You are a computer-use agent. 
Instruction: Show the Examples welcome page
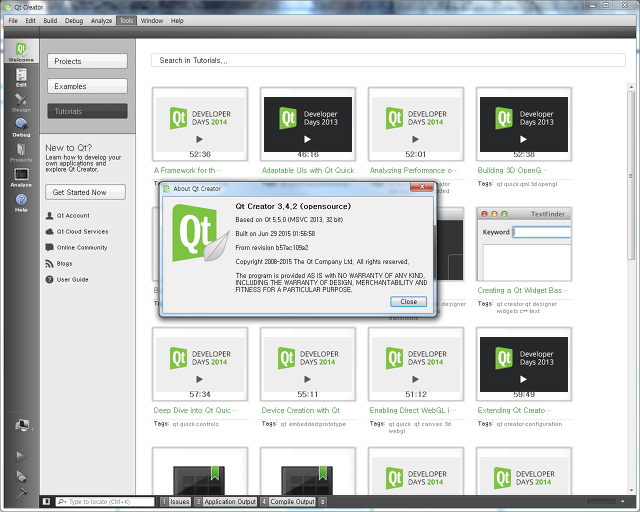tap(87, 86)
